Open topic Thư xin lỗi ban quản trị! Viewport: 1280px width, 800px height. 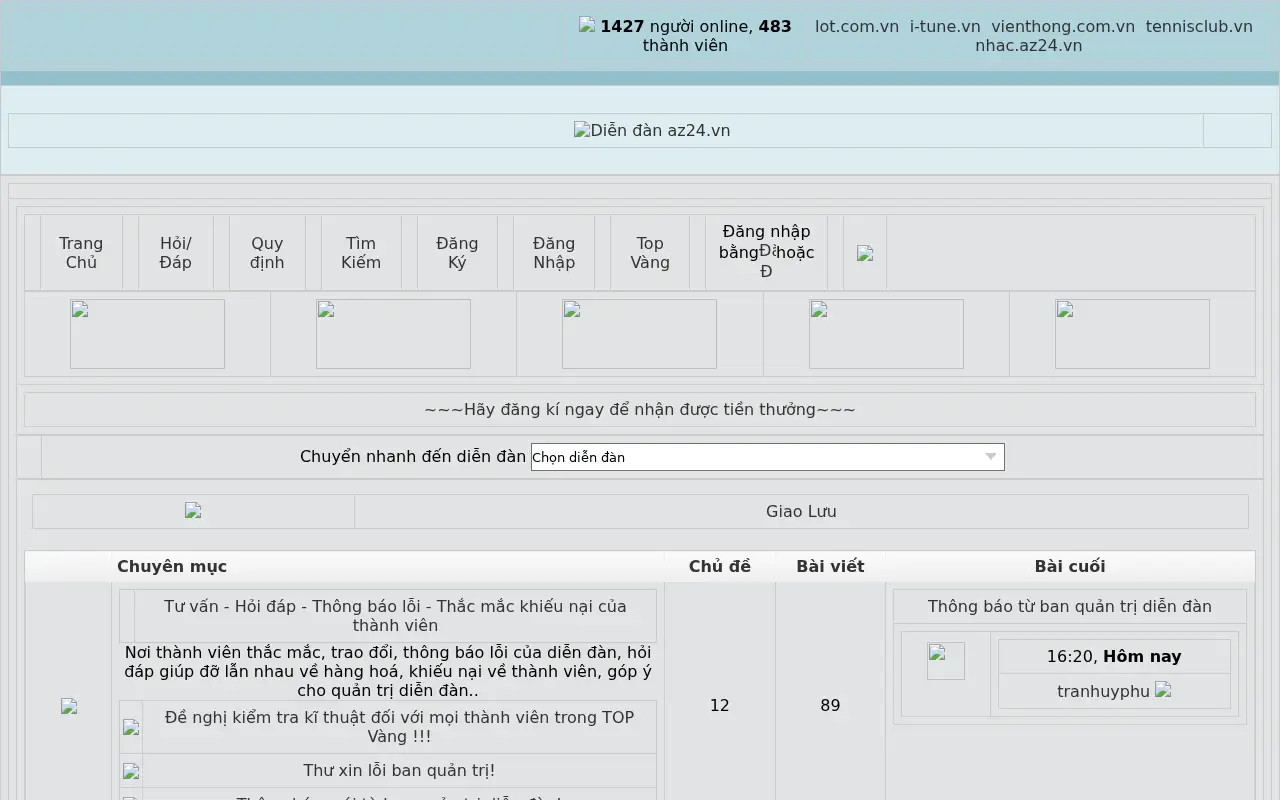(399, 771)
